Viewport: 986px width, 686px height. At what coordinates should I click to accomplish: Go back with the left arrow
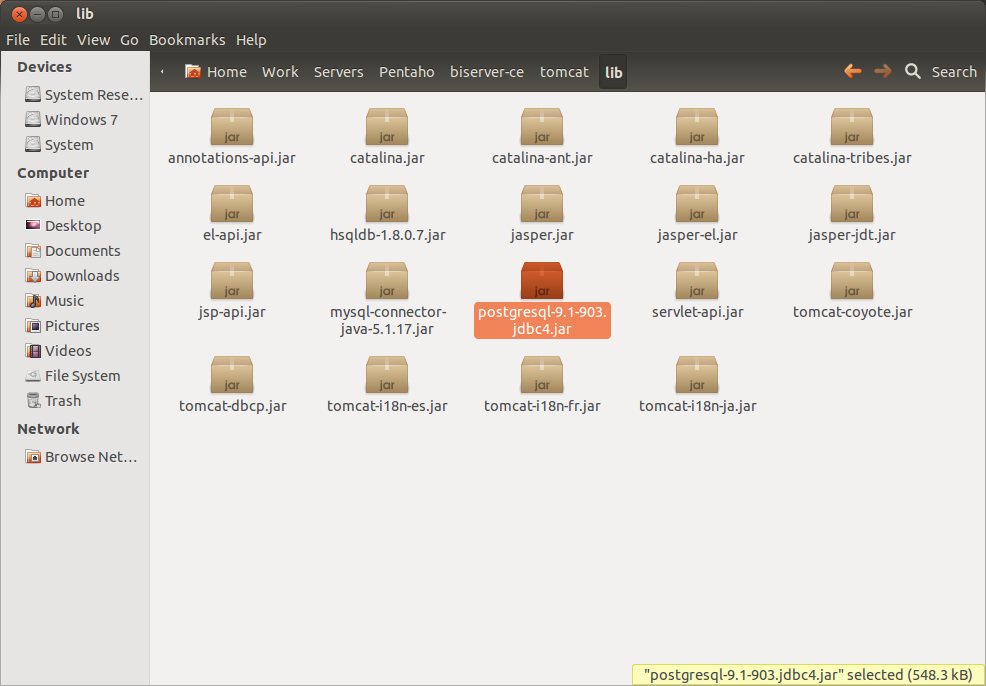(853, 71)
